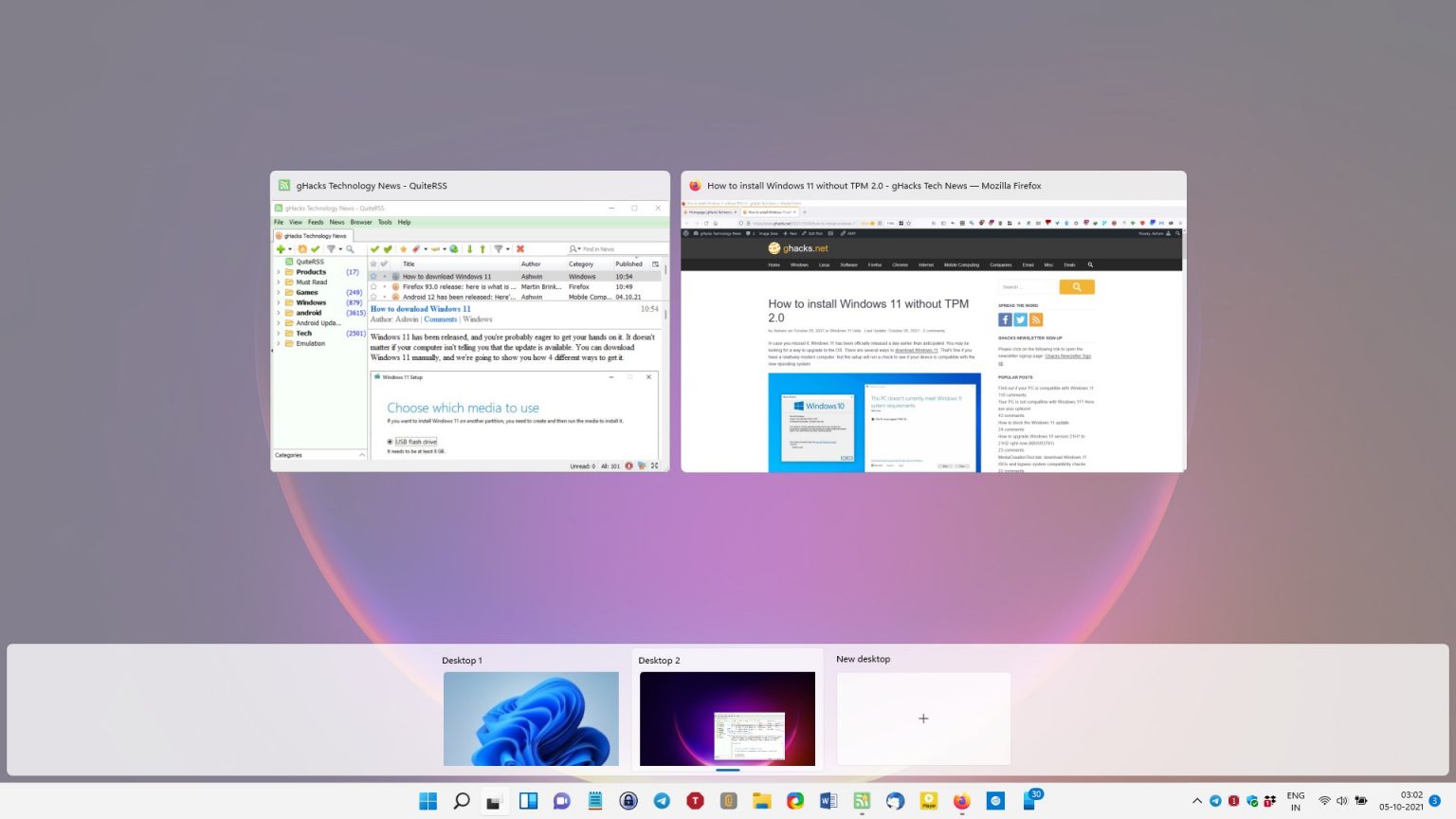Delete the selected news article
The width and height of the screenshot is (1456, 819).
click(x=519, y=249)
